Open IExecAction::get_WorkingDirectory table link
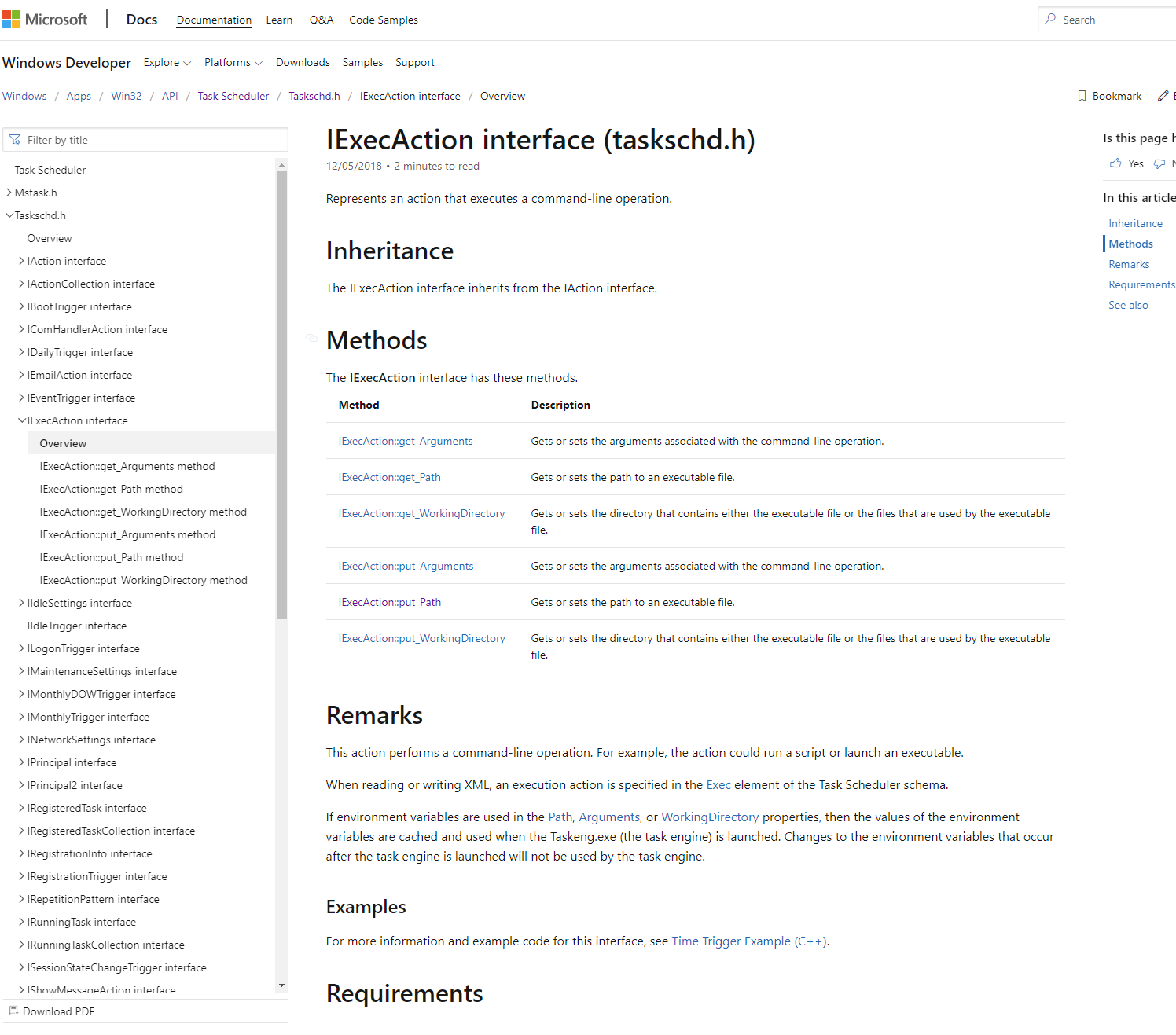1176x1035 pixels. point(422,513)
